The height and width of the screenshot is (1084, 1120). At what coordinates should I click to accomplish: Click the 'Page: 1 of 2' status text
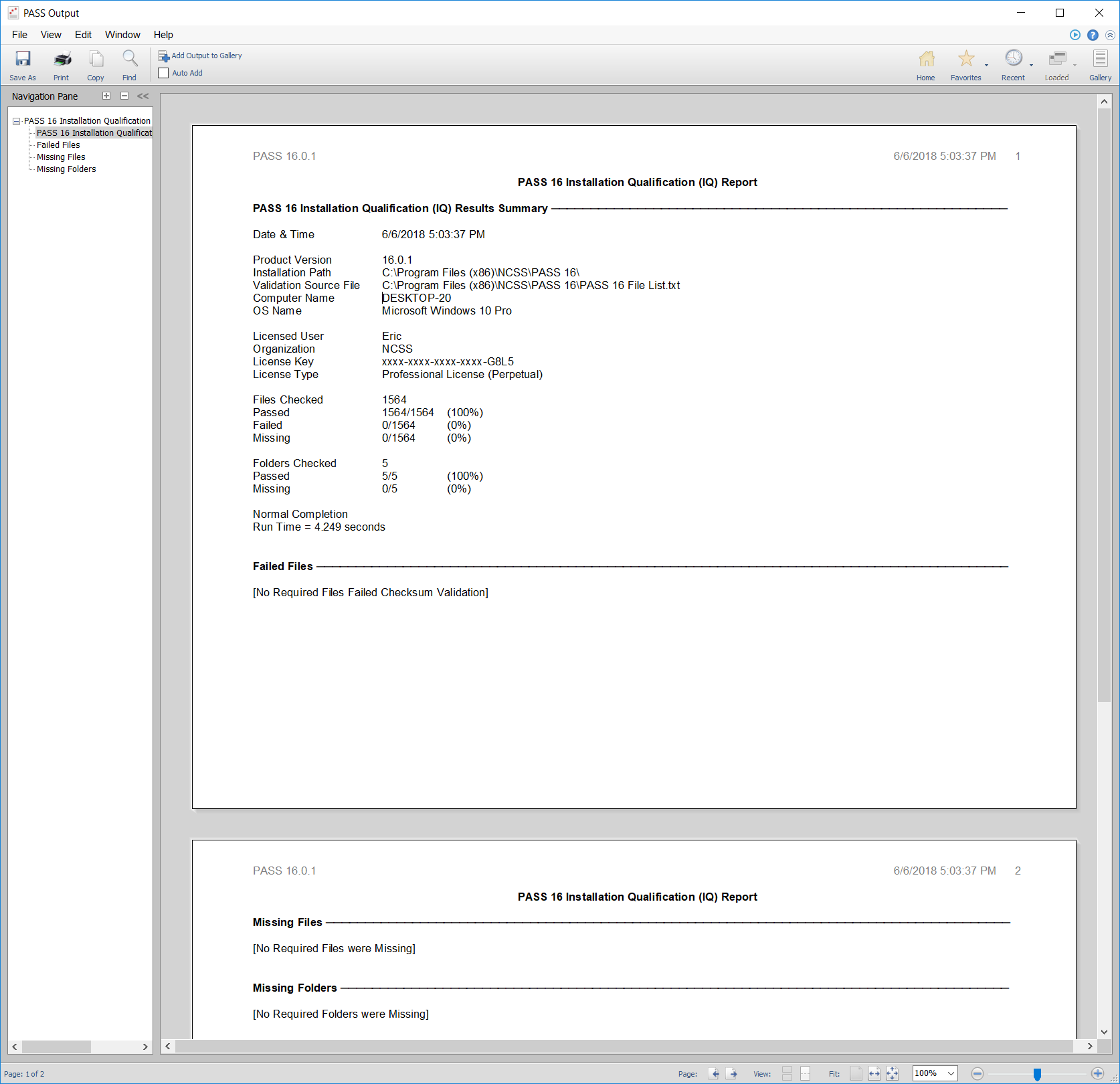click(24, 1074)
